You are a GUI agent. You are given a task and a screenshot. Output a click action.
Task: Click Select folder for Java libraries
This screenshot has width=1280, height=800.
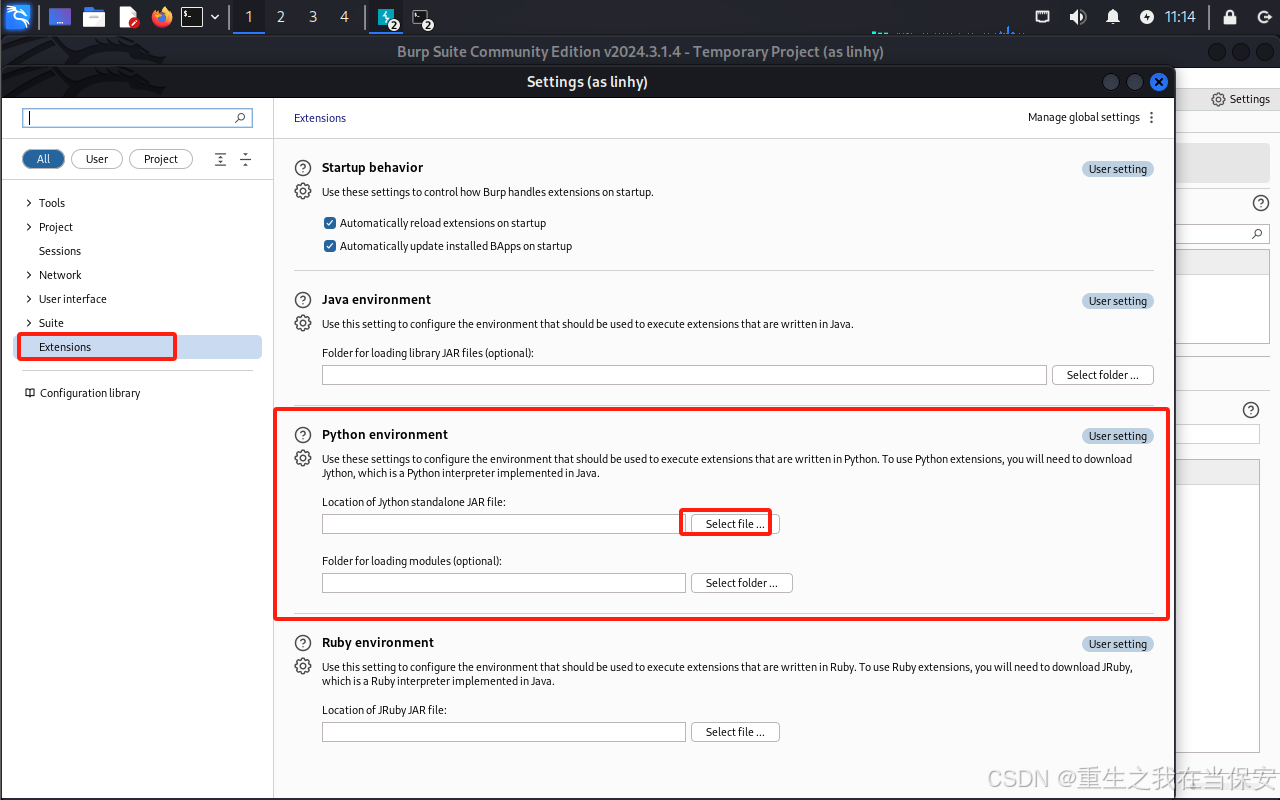(1102, 375)
